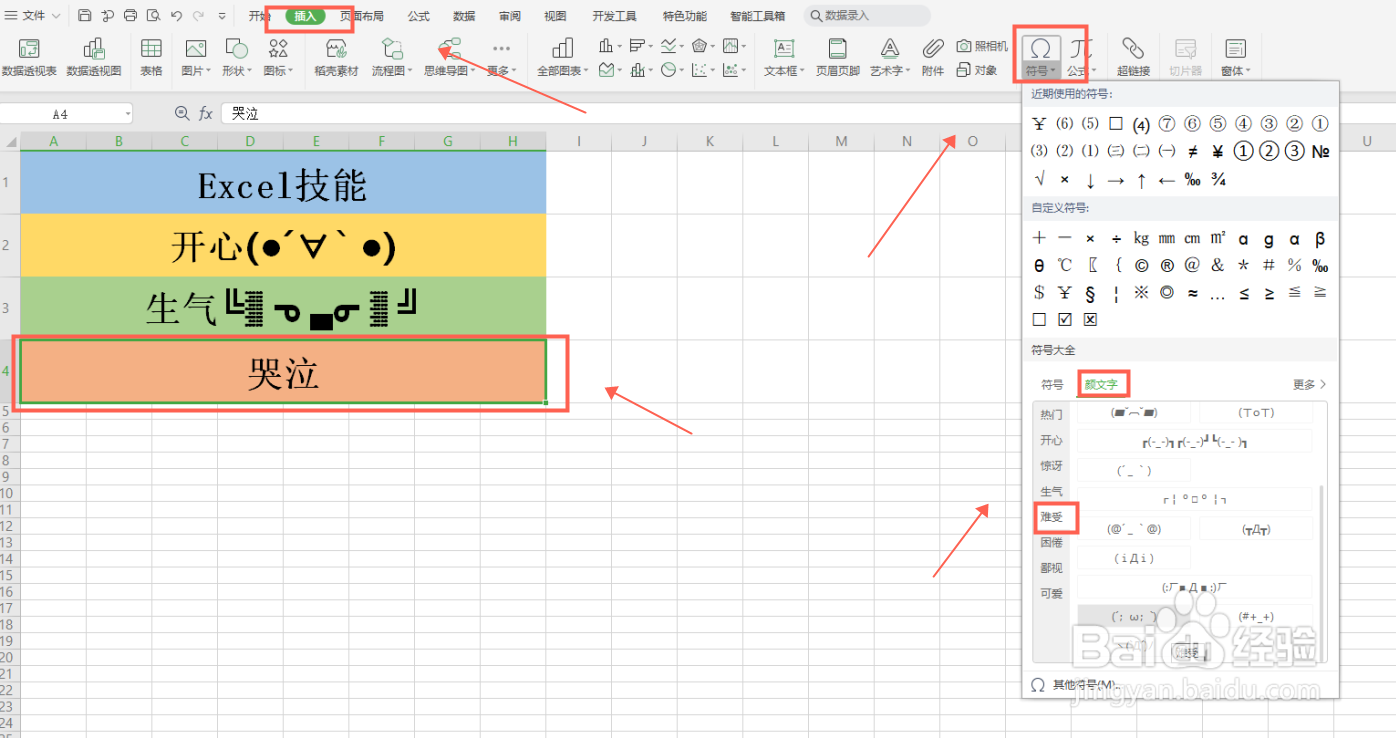Open the Name Box dropdown showing A4
The image size is (1396, 738).
(x=128, y=113)
